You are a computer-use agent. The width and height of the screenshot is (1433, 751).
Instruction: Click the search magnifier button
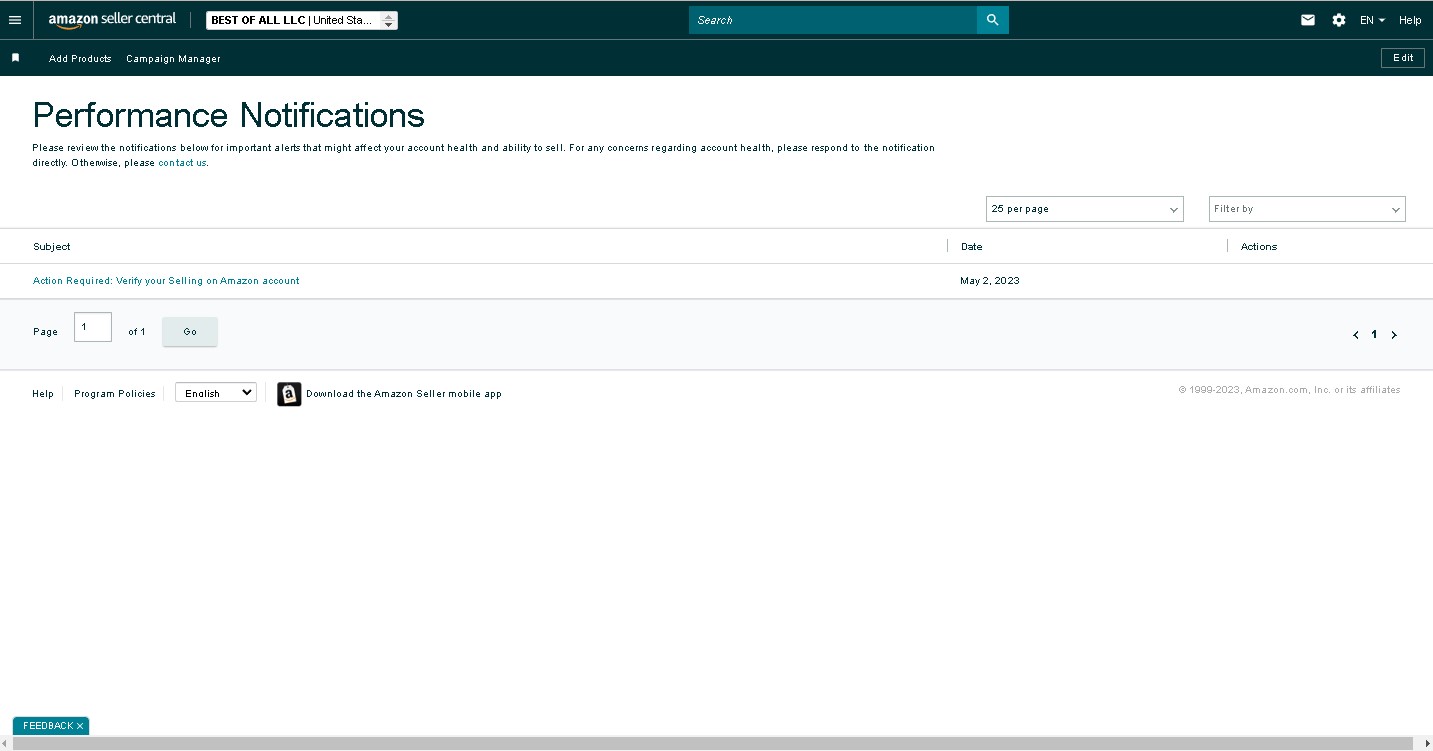(x=992, y=20)
